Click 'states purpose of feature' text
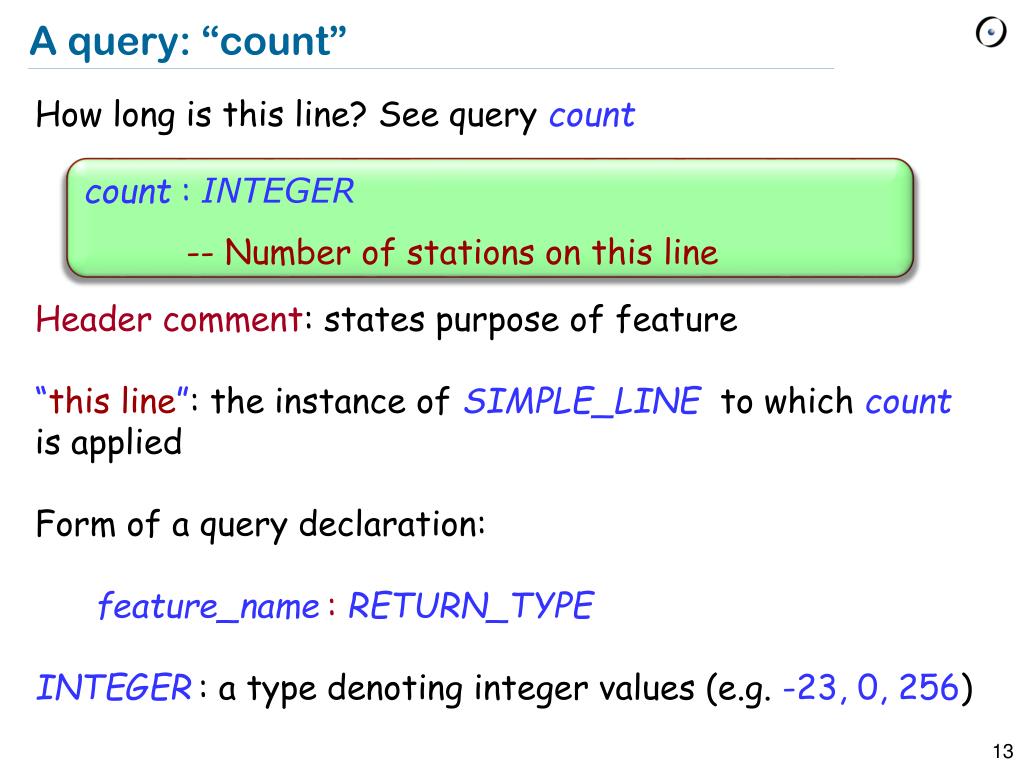The height and width of the screenshot is (768, 1024). [x=530, y=320]
